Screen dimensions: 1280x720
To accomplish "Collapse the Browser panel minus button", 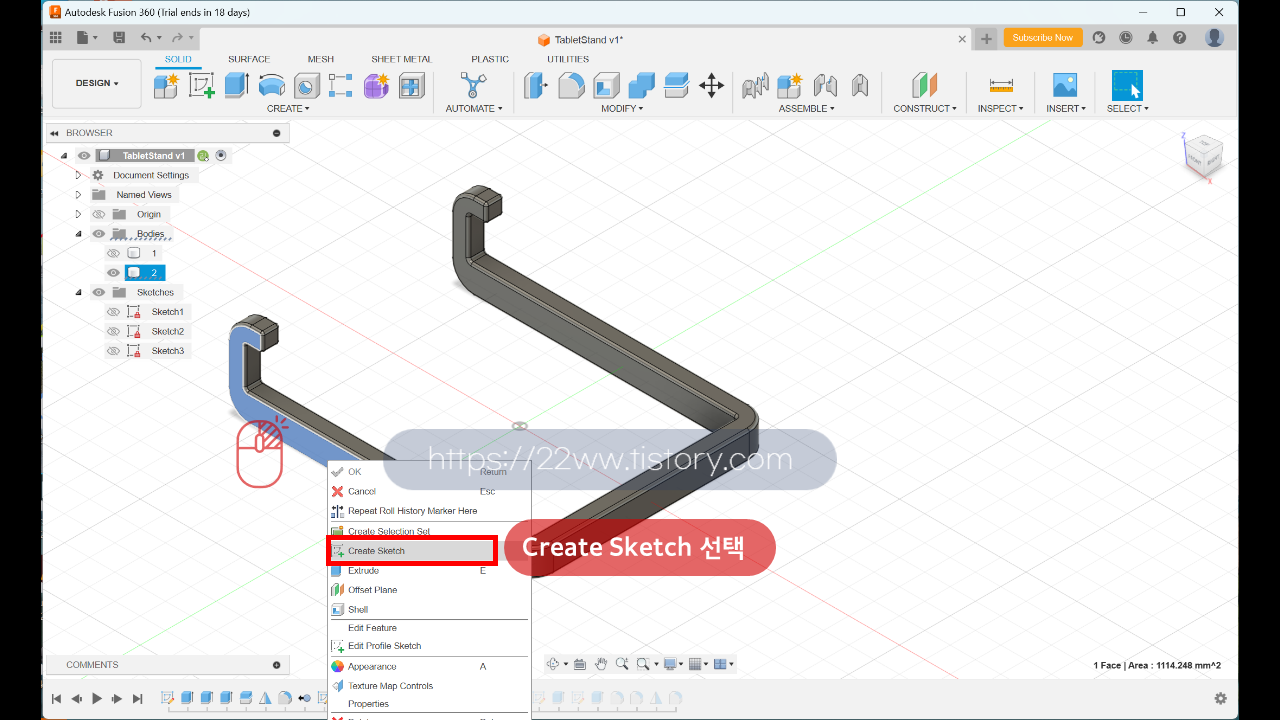I will tap(277, 133).
